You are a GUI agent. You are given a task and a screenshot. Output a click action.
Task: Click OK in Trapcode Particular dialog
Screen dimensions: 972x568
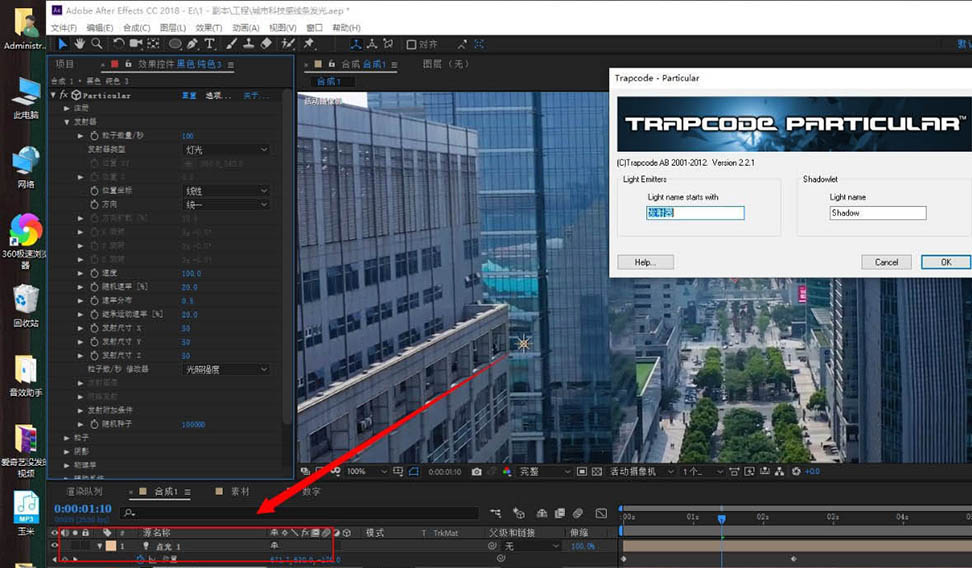[x=946, y=262]
